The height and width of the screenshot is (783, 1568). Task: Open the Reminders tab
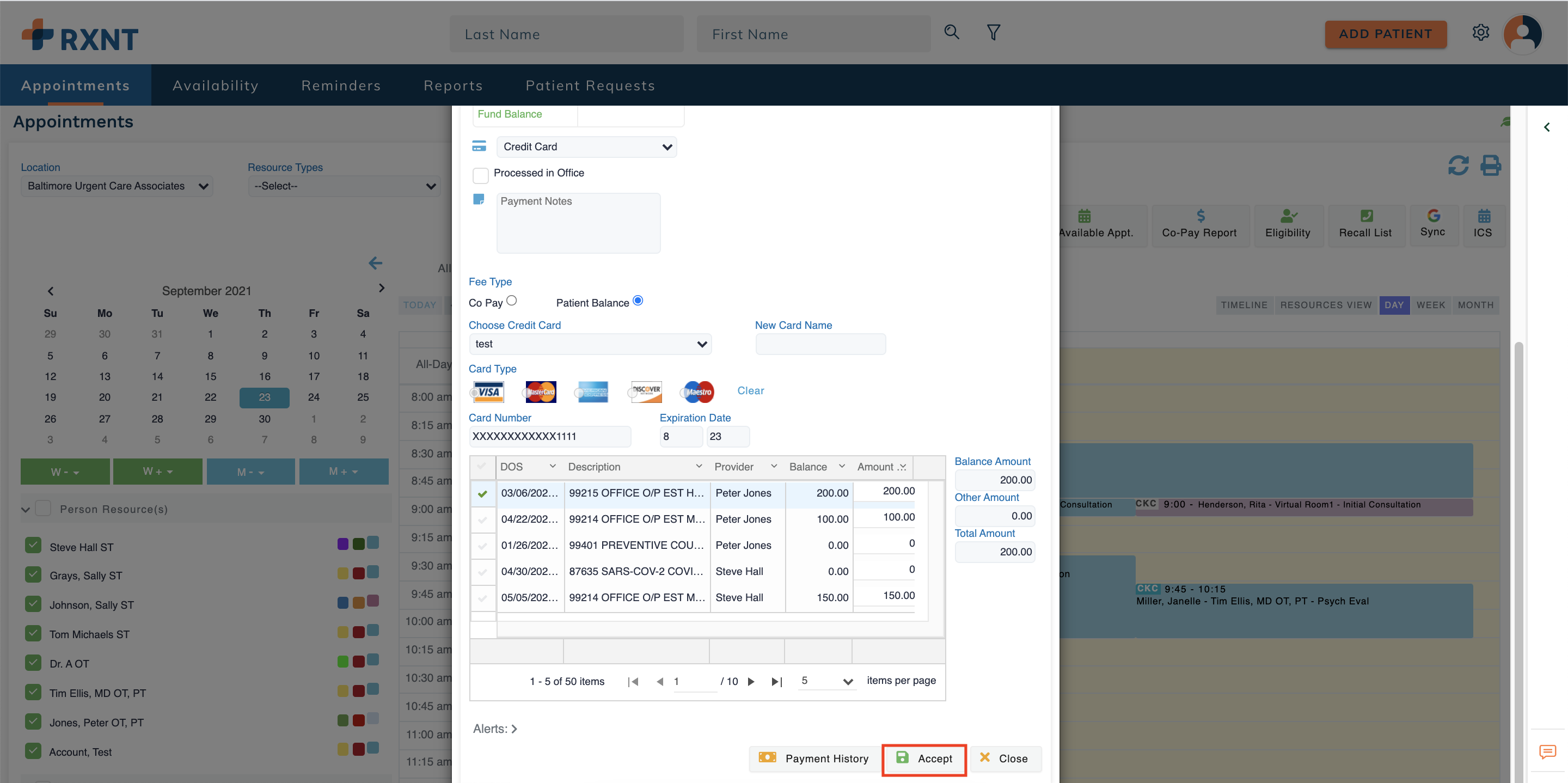pyautogui.click(x=341, y=85)
